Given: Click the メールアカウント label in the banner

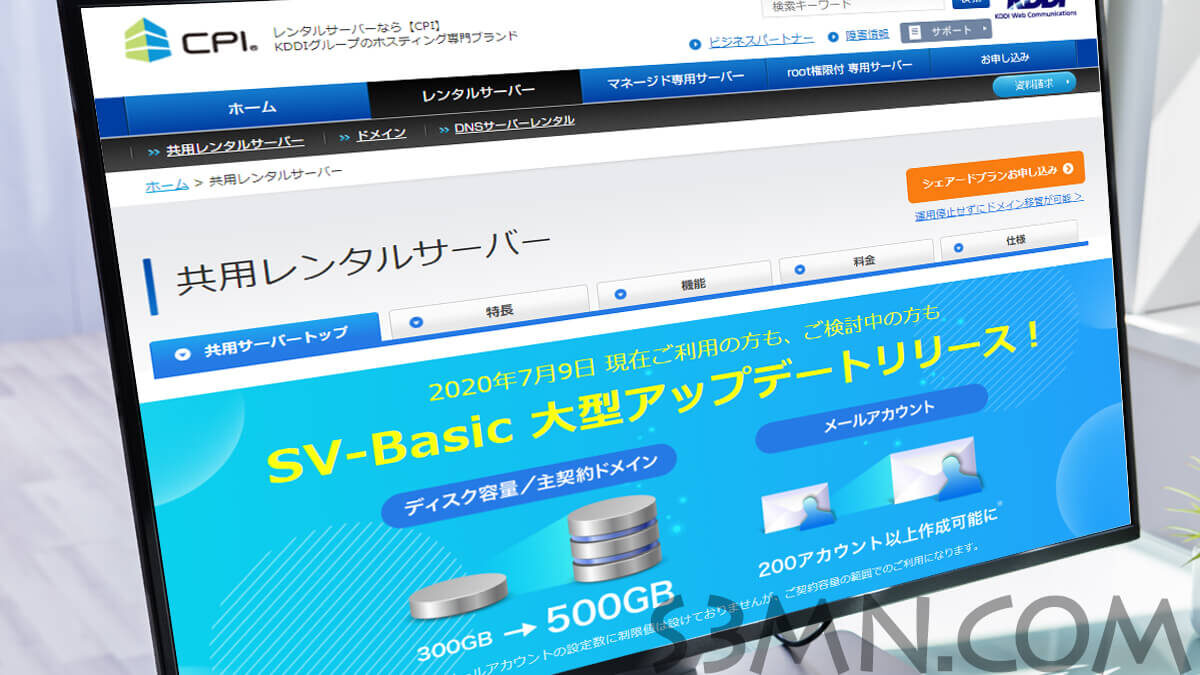Looking at the screenshot, I should [x=872, y=418].
